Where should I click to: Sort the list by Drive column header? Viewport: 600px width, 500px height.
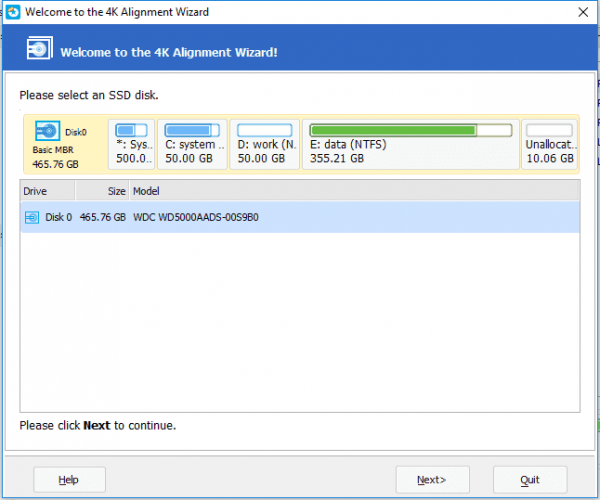[36, 191]
